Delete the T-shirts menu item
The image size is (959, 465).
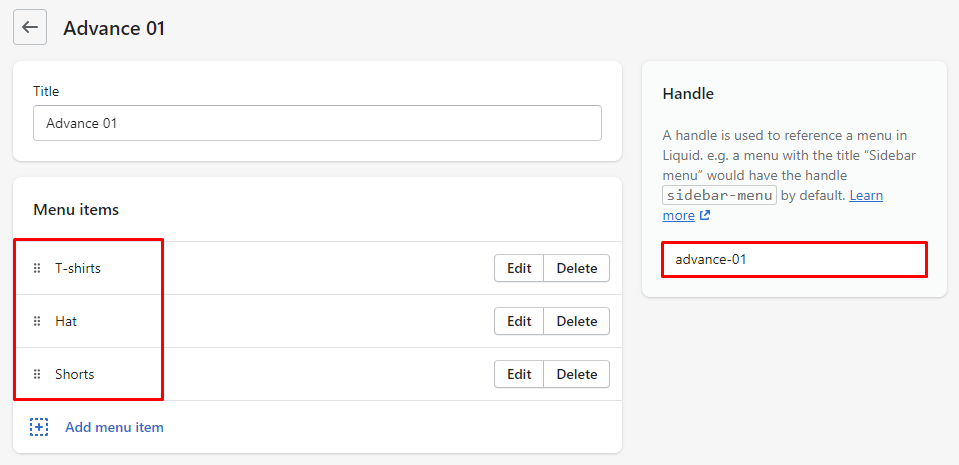576,268
